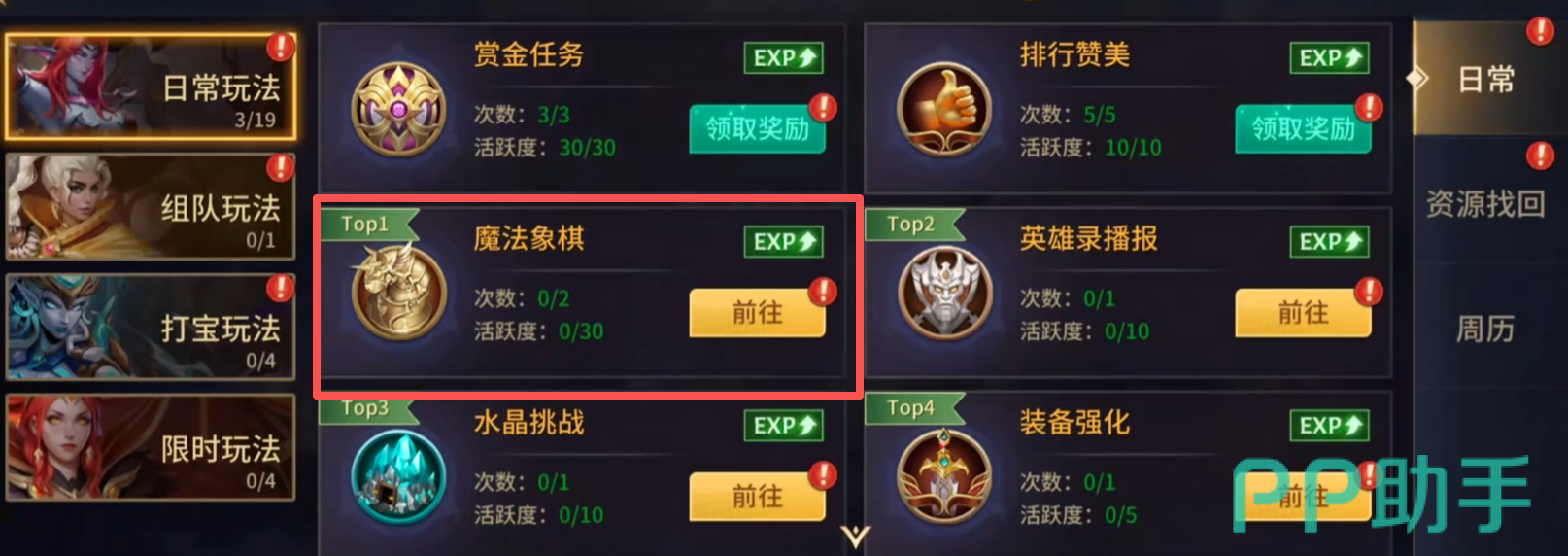The height and width of the screenshot is (556, 1568).
Task: Switch to the 日常 tab
Action: tap(1485, 79)
